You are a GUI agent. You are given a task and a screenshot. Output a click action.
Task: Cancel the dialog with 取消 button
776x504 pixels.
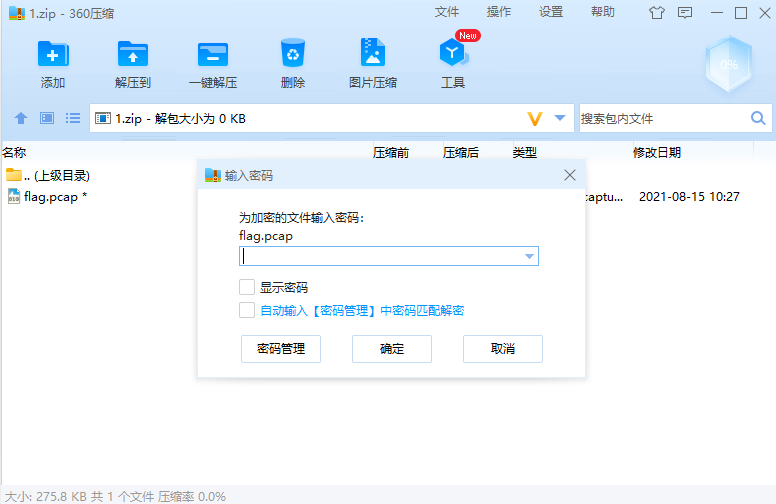503,349
